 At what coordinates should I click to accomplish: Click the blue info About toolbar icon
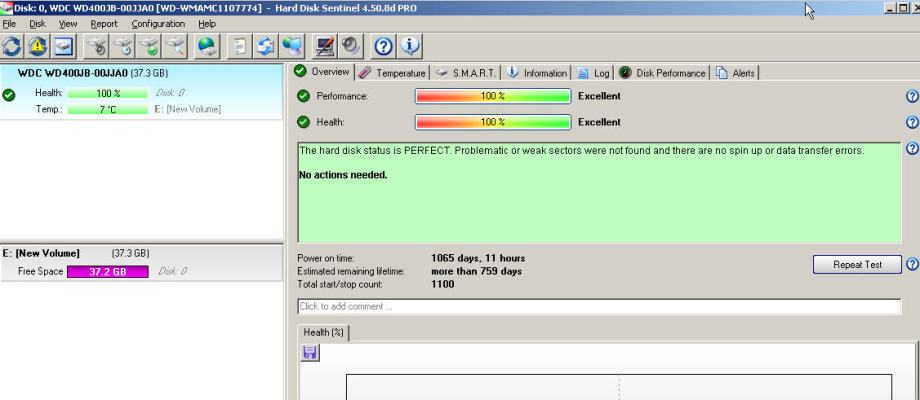[410, 46]
